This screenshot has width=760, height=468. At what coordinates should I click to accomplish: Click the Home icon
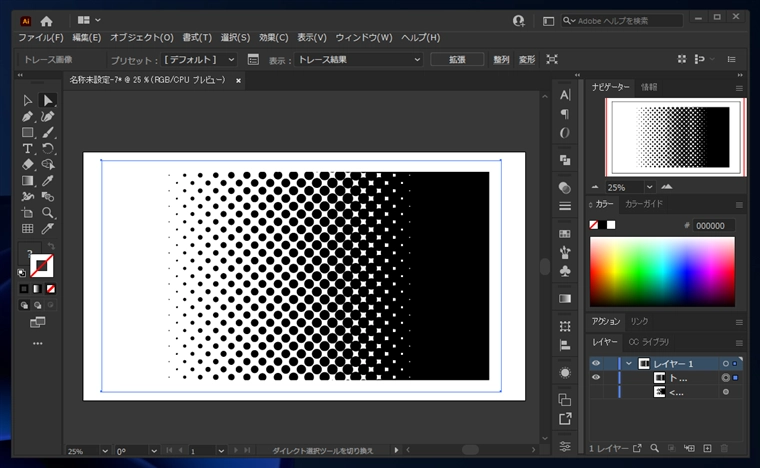(x=47, y=21)
